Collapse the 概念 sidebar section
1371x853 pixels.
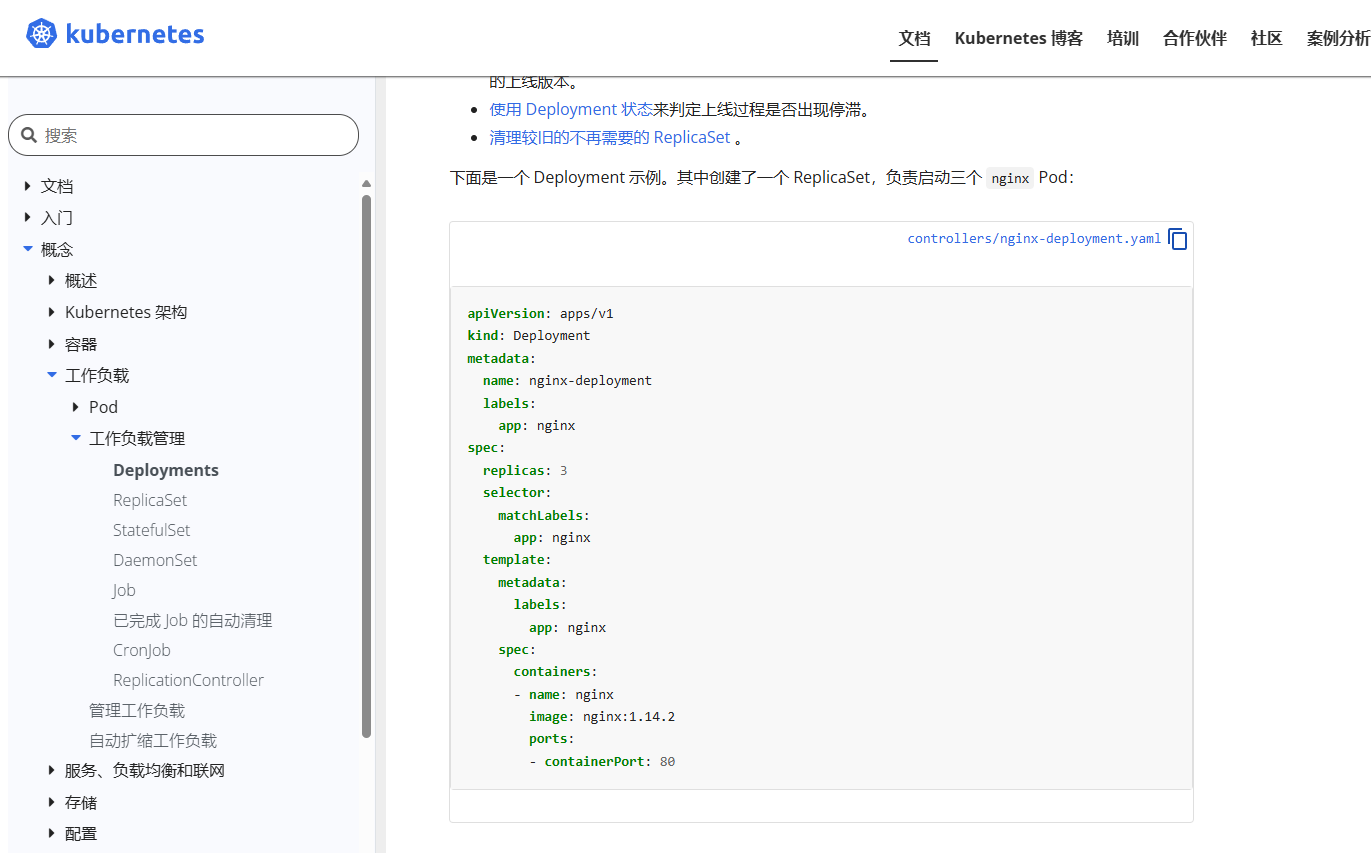(x=27, y=249)
